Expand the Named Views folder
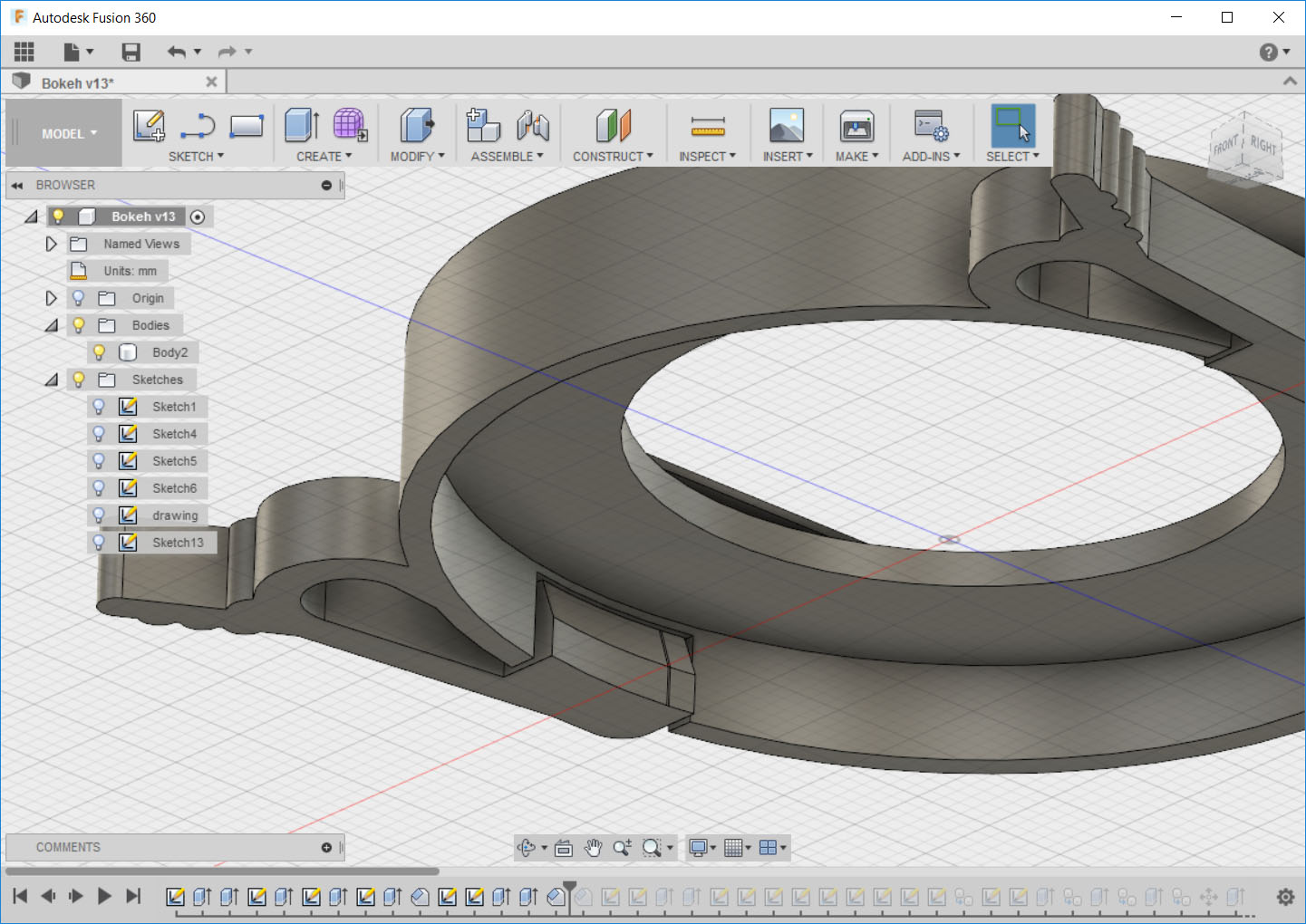1306x924 pixels. point(52,244)
